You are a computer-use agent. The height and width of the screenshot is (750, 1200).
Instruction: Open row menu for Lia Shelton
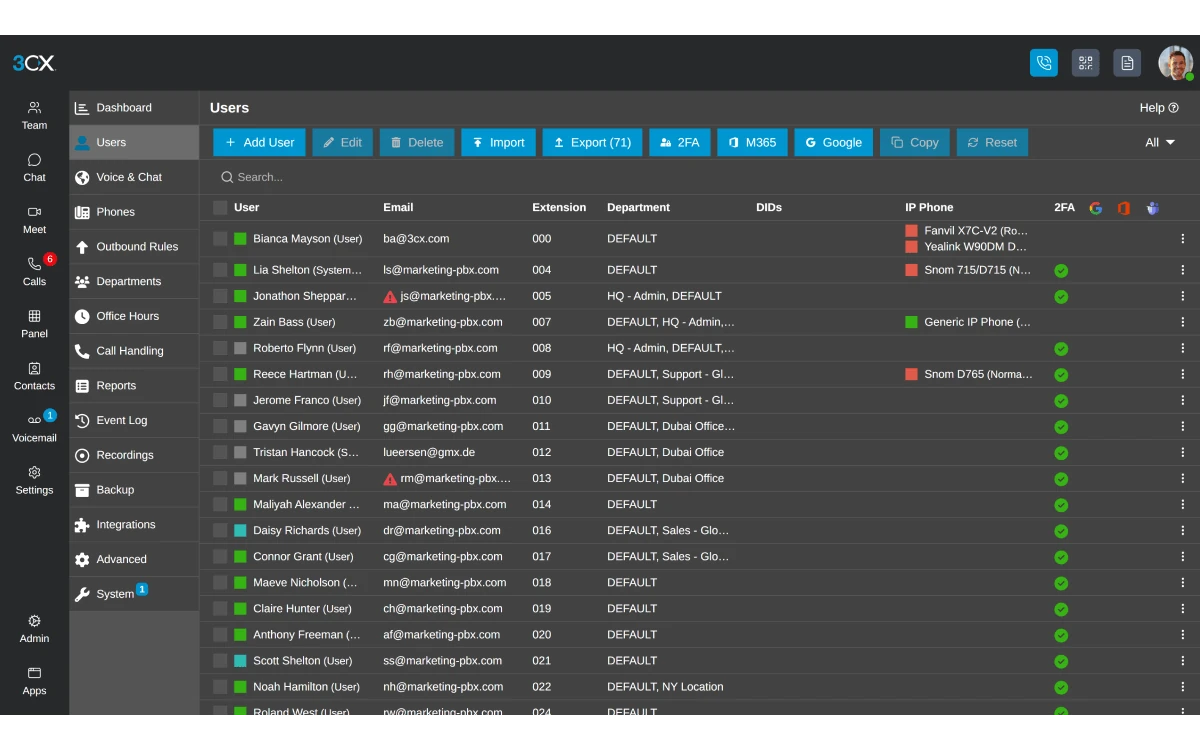1183,270
